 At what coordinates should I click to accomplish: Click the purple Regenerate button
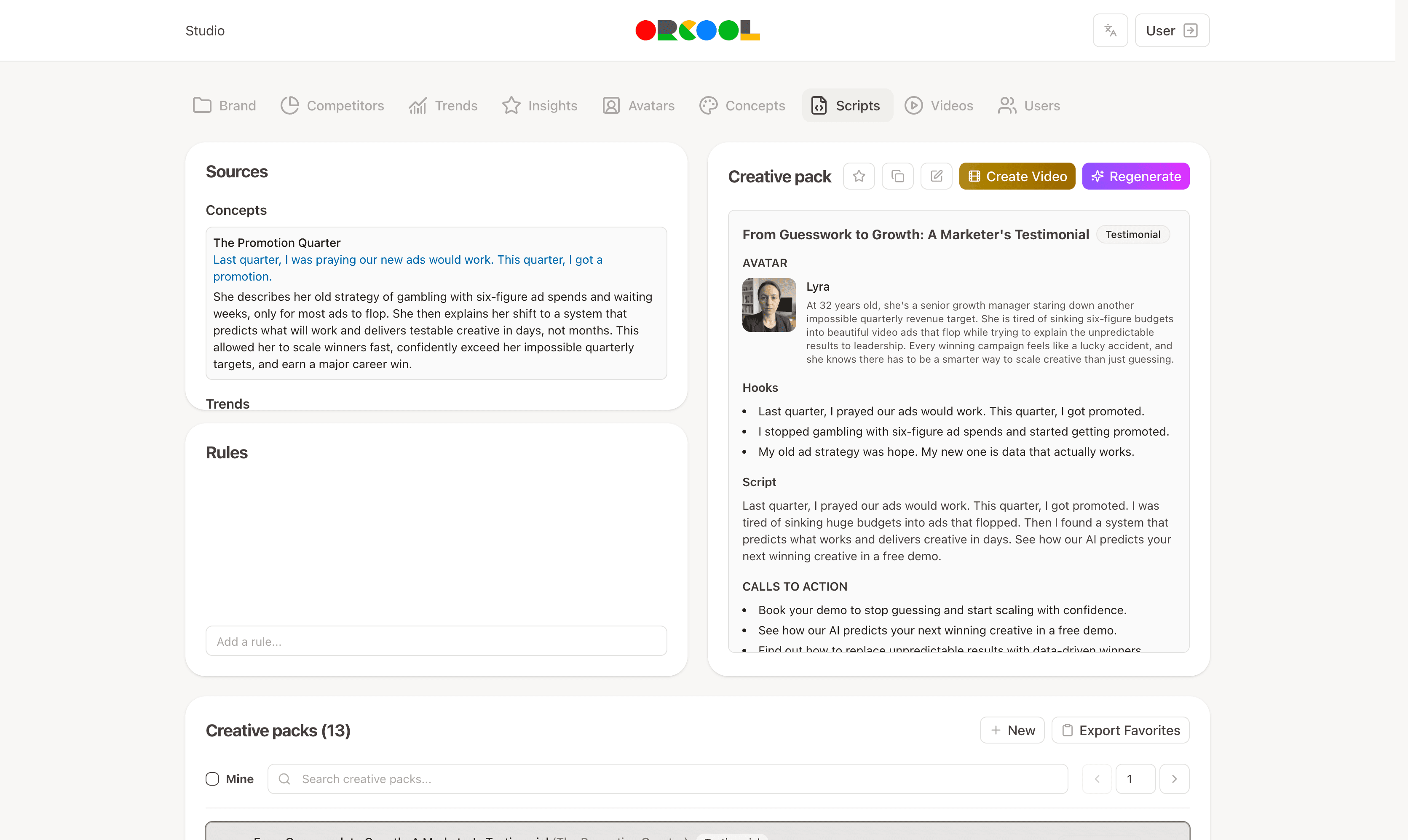tap(1136, 176)
